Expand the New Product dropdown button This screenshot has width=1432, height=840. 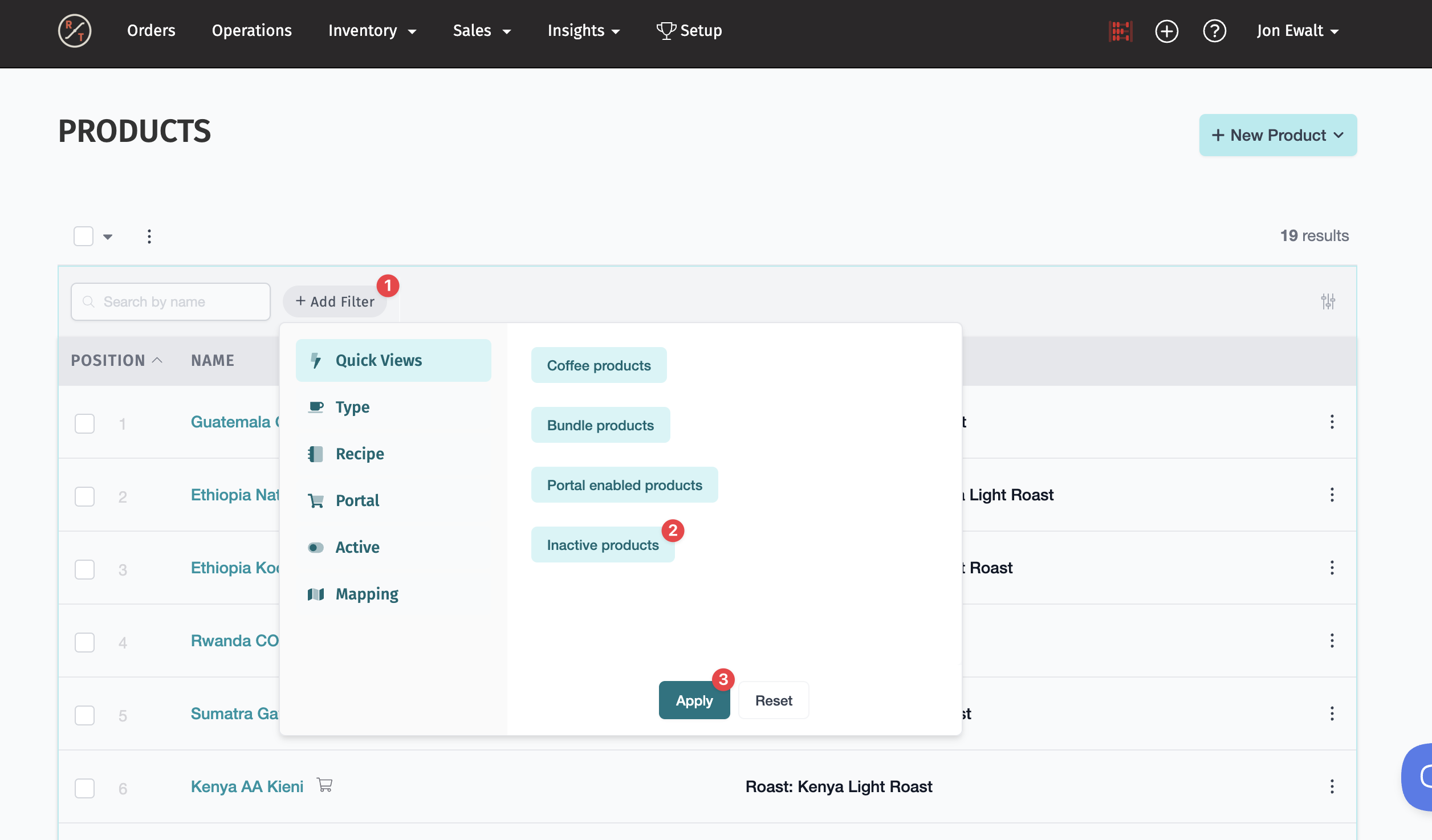[x=1278, y=135]
